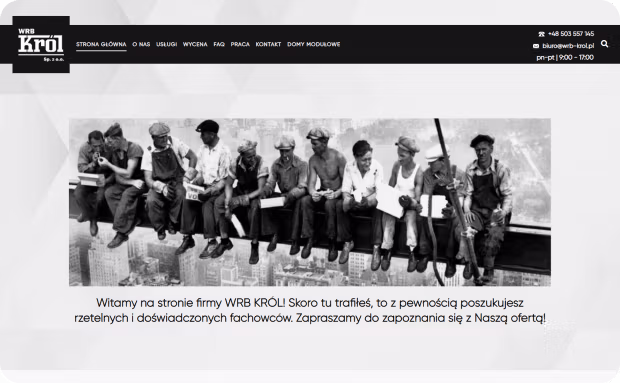Open the KONTAKT menu item

point(268,44)
